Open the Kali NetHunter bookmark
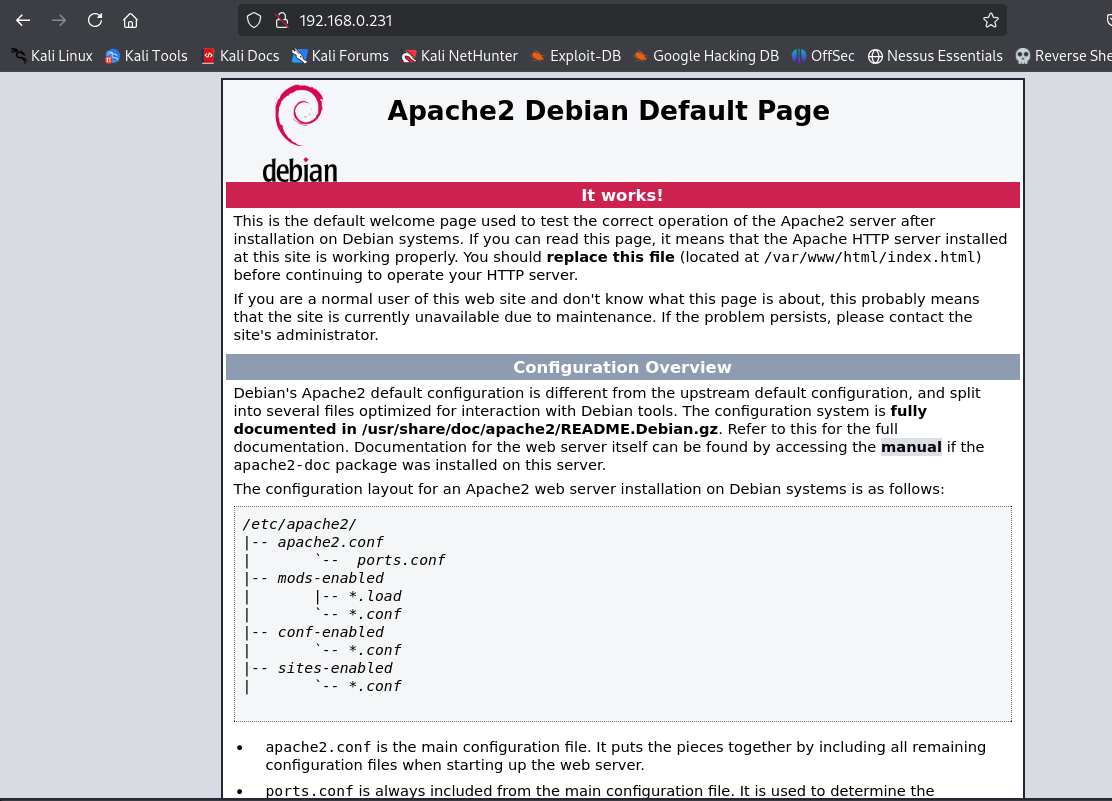Viewport: 1112px width, 801px height. tap(460, 56)
